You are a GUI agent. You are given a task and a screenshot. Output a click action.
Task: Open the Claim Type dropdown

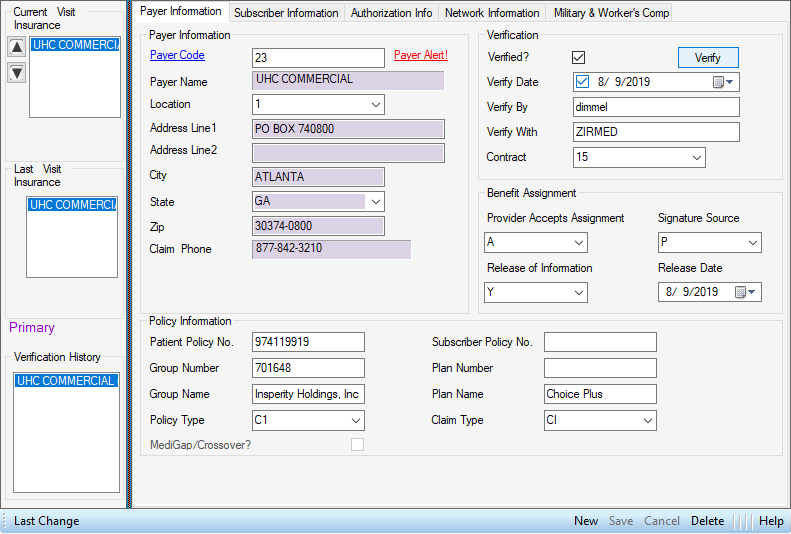click(x=647, y=420)
